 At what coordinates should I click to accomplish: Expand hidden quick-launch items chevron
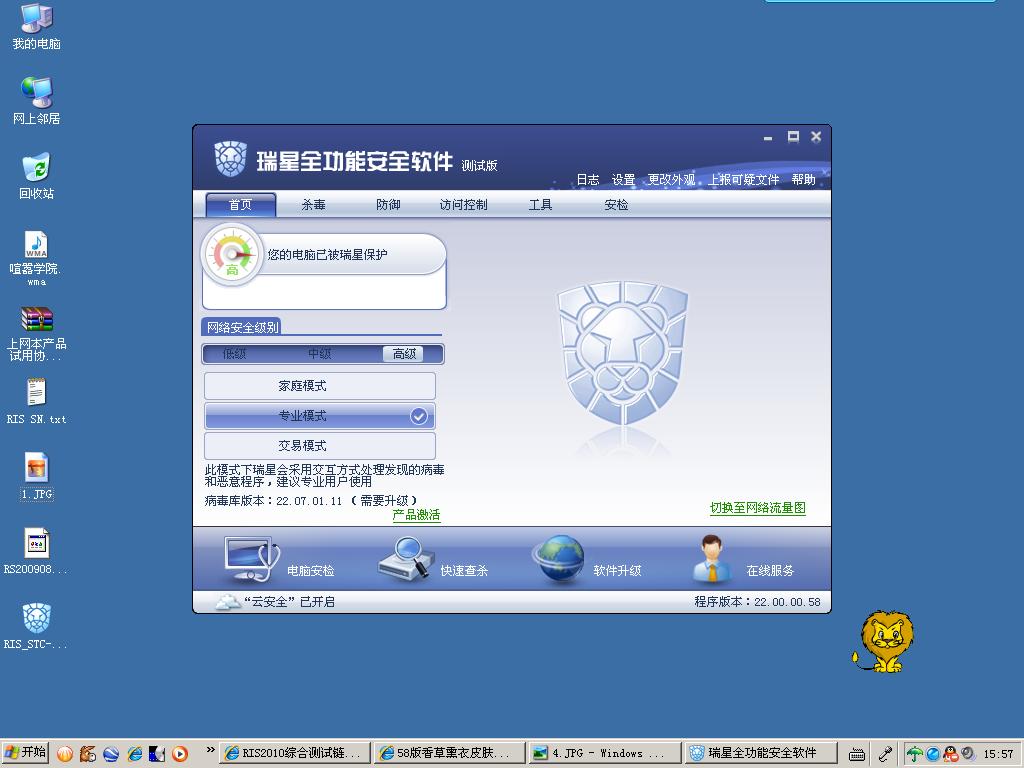[x=210, y=750]
